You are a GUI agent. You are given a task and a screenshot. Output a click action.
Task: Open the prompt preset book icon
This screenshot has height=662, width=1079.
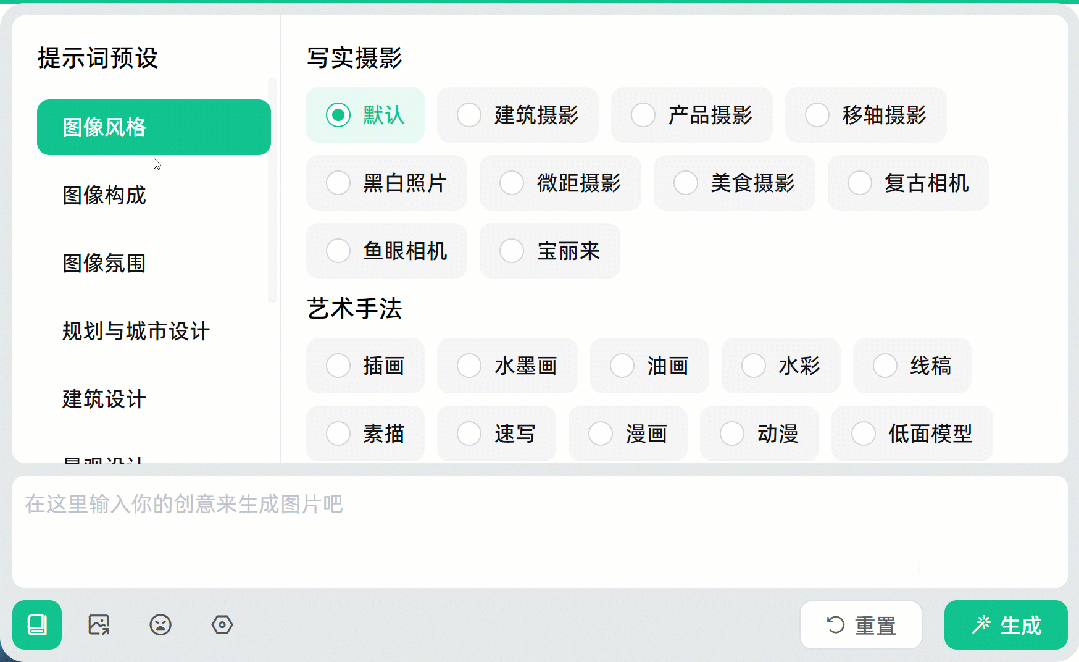coord(37,625)
